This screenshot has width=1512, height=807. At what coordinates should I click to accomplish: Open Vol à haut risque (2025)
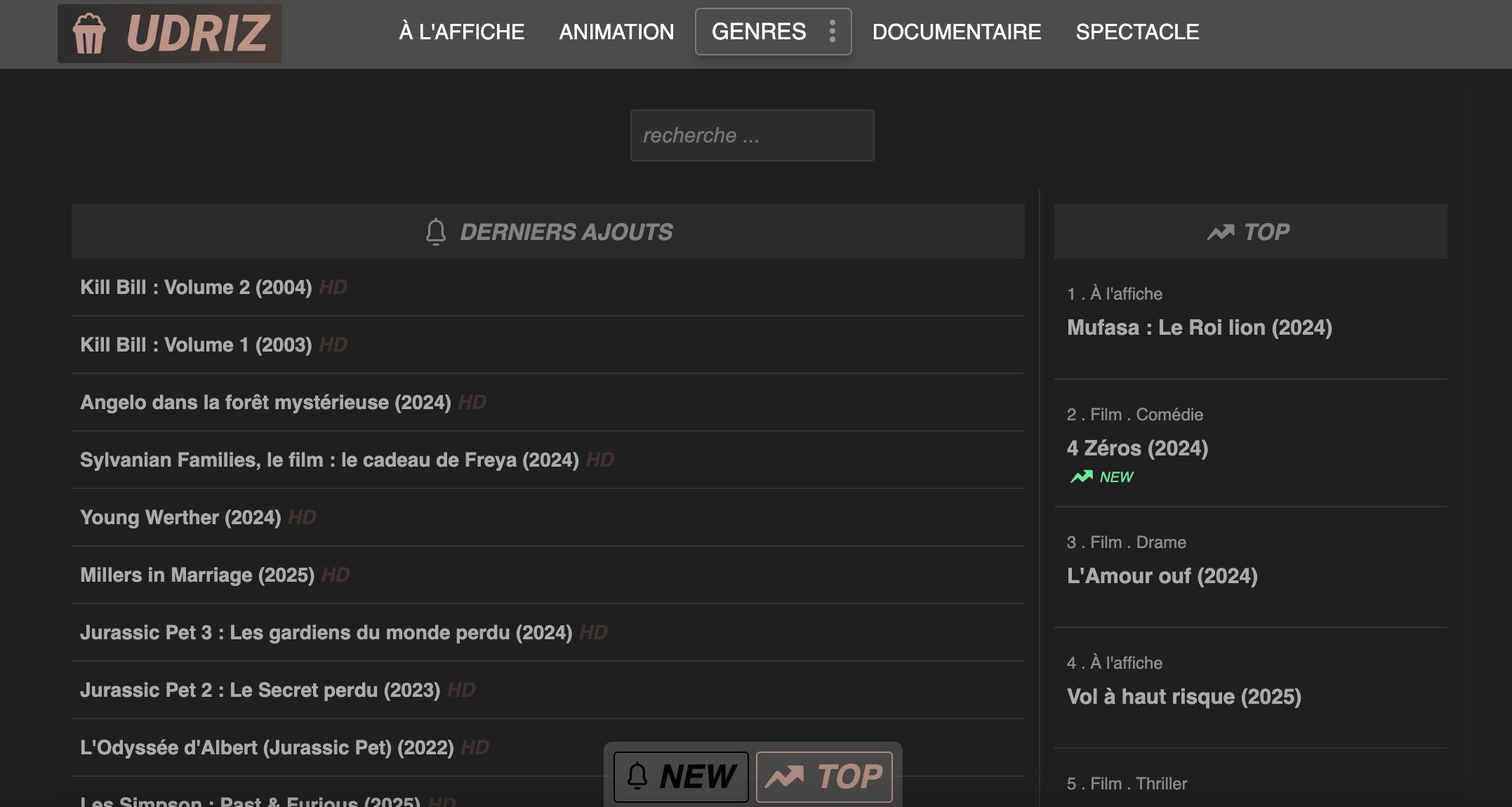(1184, 697)
